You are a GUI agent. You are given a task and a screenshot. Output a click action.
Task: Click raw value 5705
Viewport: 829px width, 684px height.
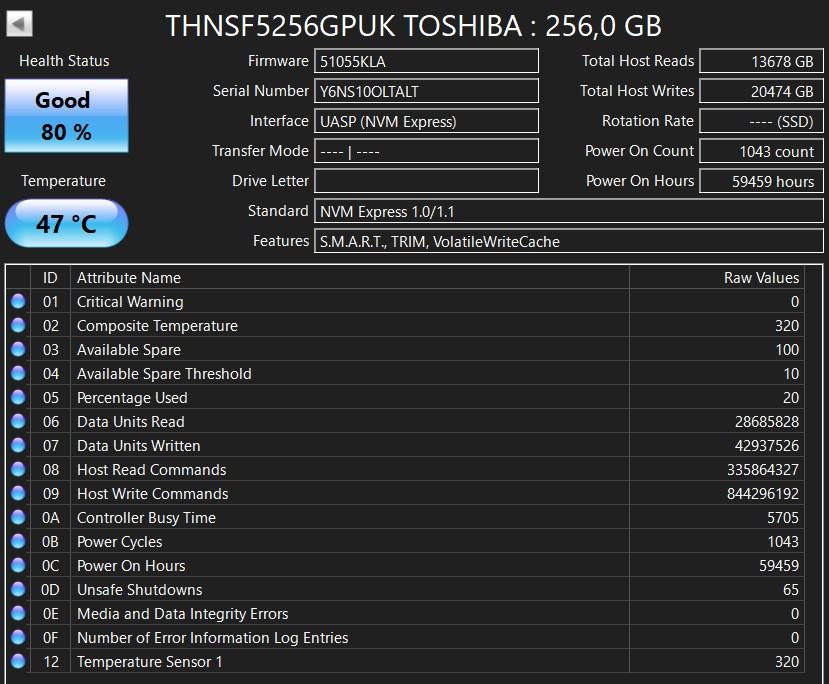(783, 517)
